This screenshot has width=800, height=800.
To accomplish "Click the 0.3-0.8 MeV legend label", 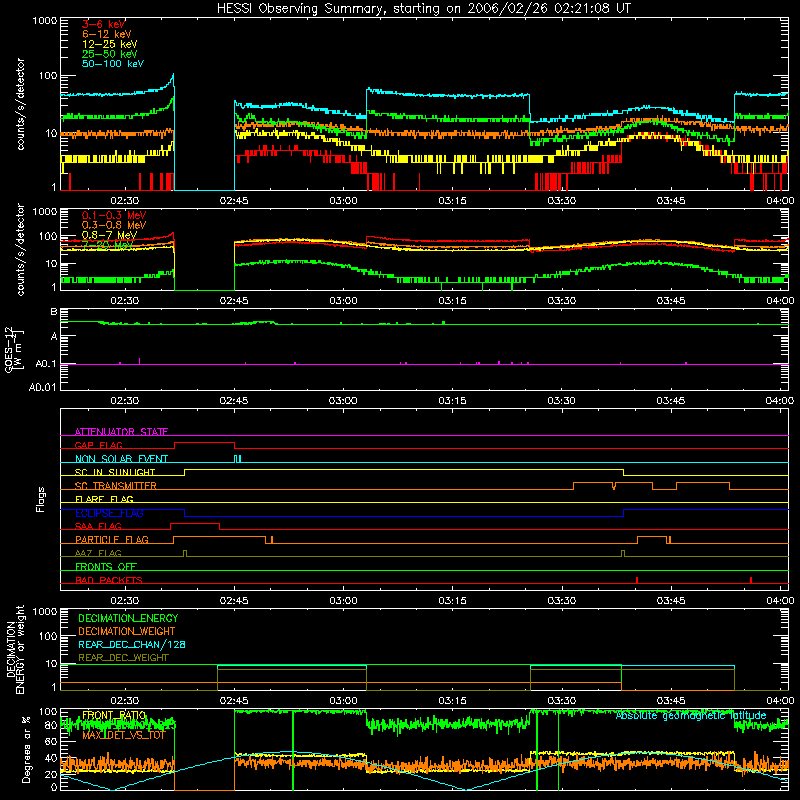I will (114, 226).
